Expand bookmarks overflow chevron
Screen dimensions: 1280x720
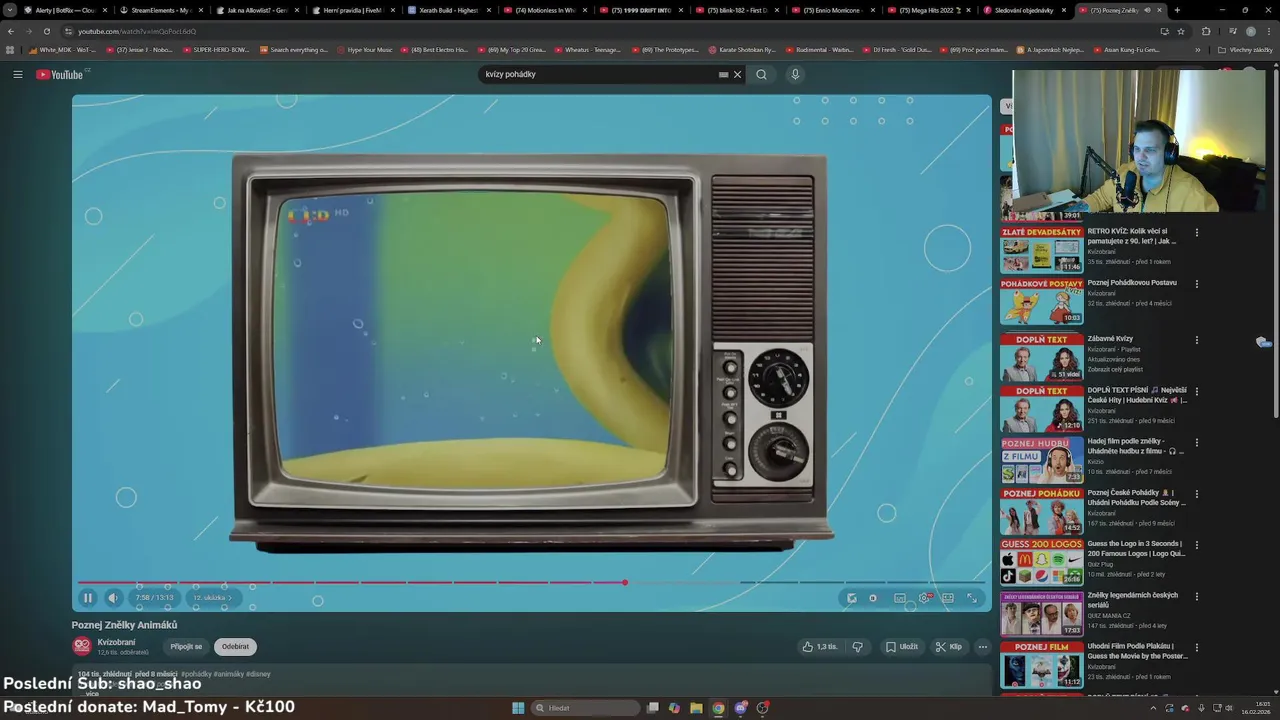click(1197, 50)
